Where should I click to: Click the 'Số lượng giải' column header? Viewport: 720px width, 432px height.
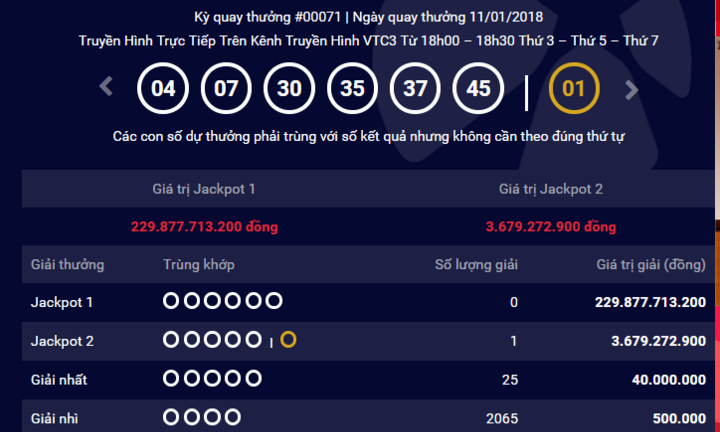pos(476,265)
